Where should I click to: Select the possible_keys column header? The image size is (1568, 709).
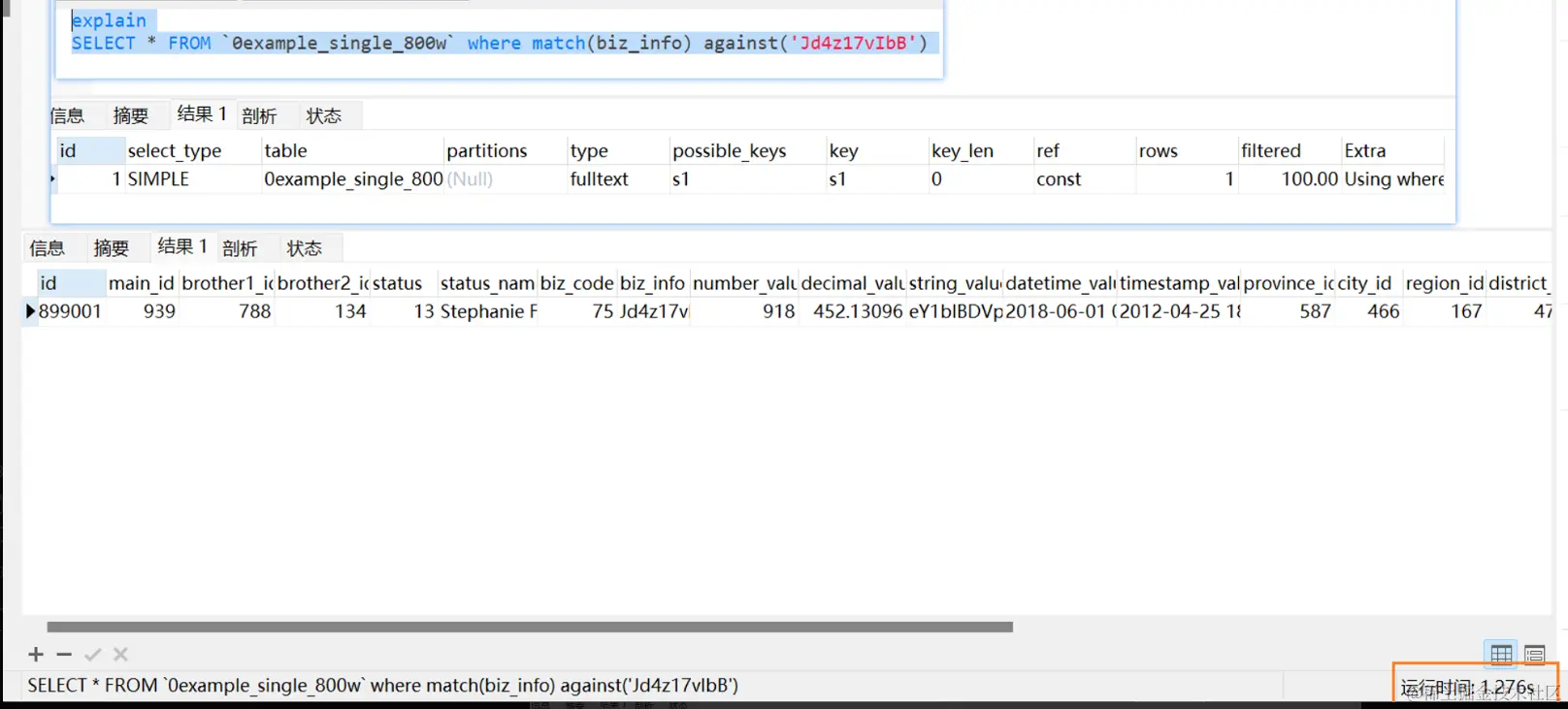pyautogui.click(x=747, y=151)
